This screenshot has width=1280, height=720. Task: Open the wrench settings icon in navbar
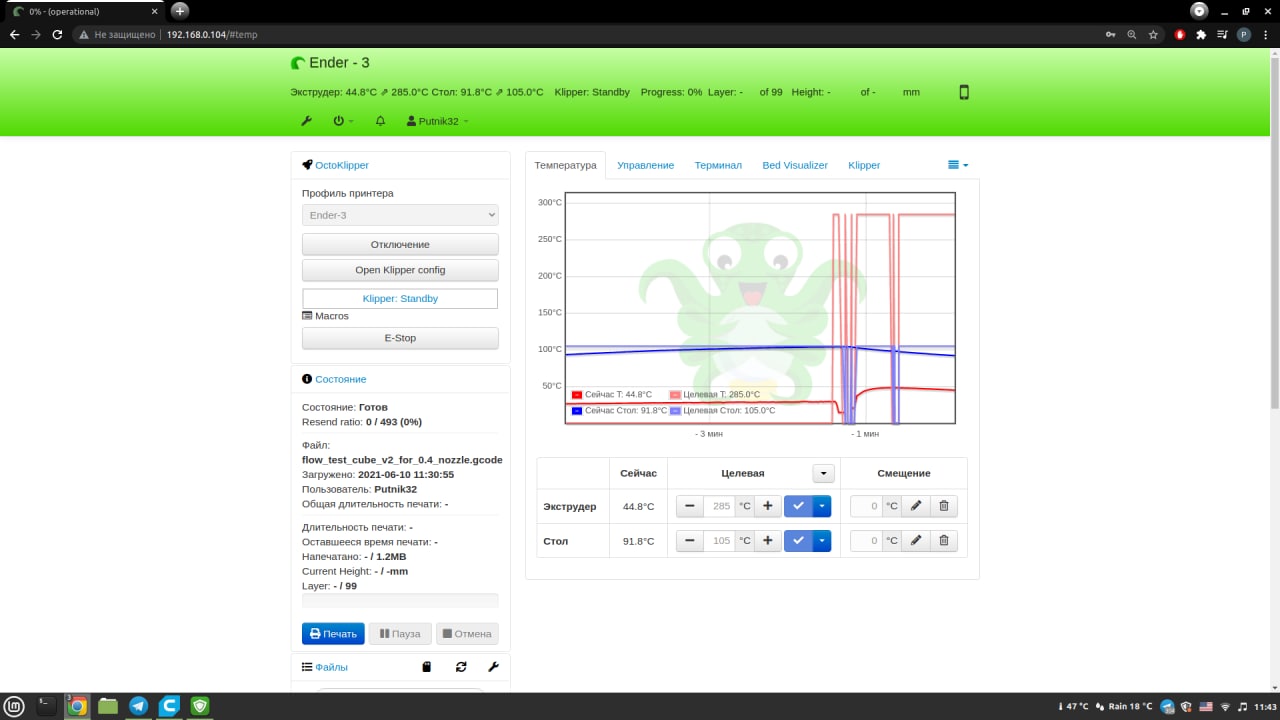[307, 121]
